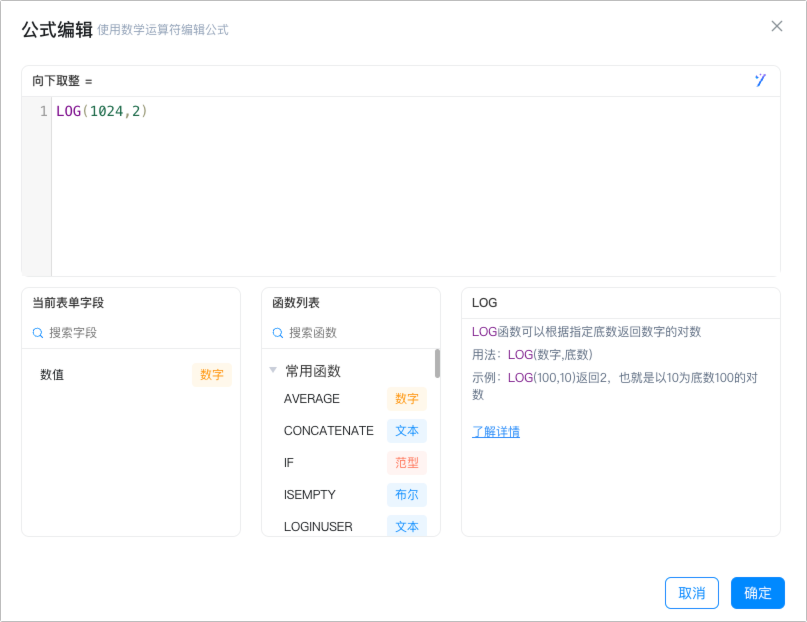Viewport: 807px width, 622px height.
Task: Click the 取消 button
Action: click(691, 593)
